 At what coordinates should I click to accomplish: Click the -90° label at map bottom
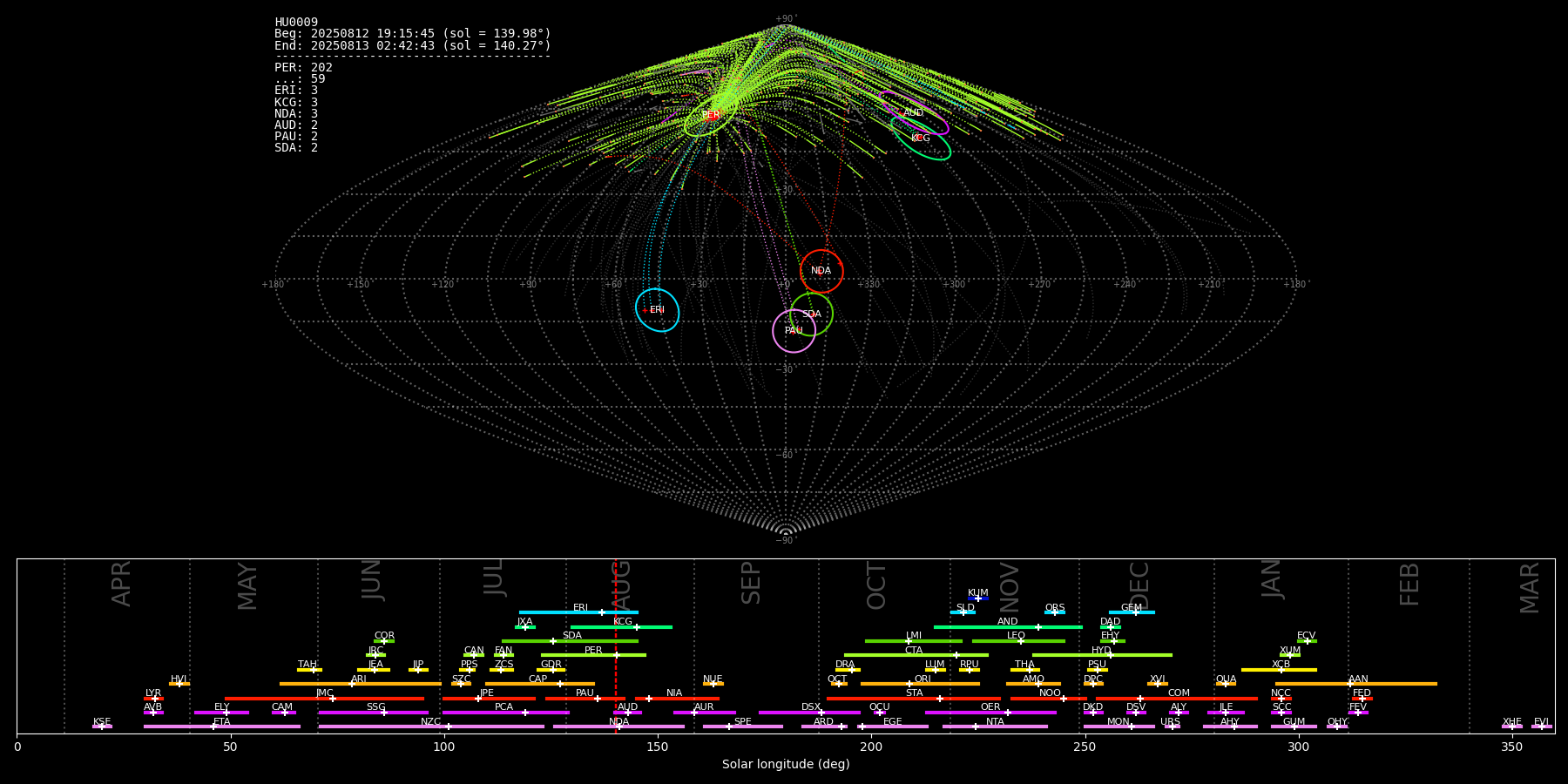pos(785,541)
